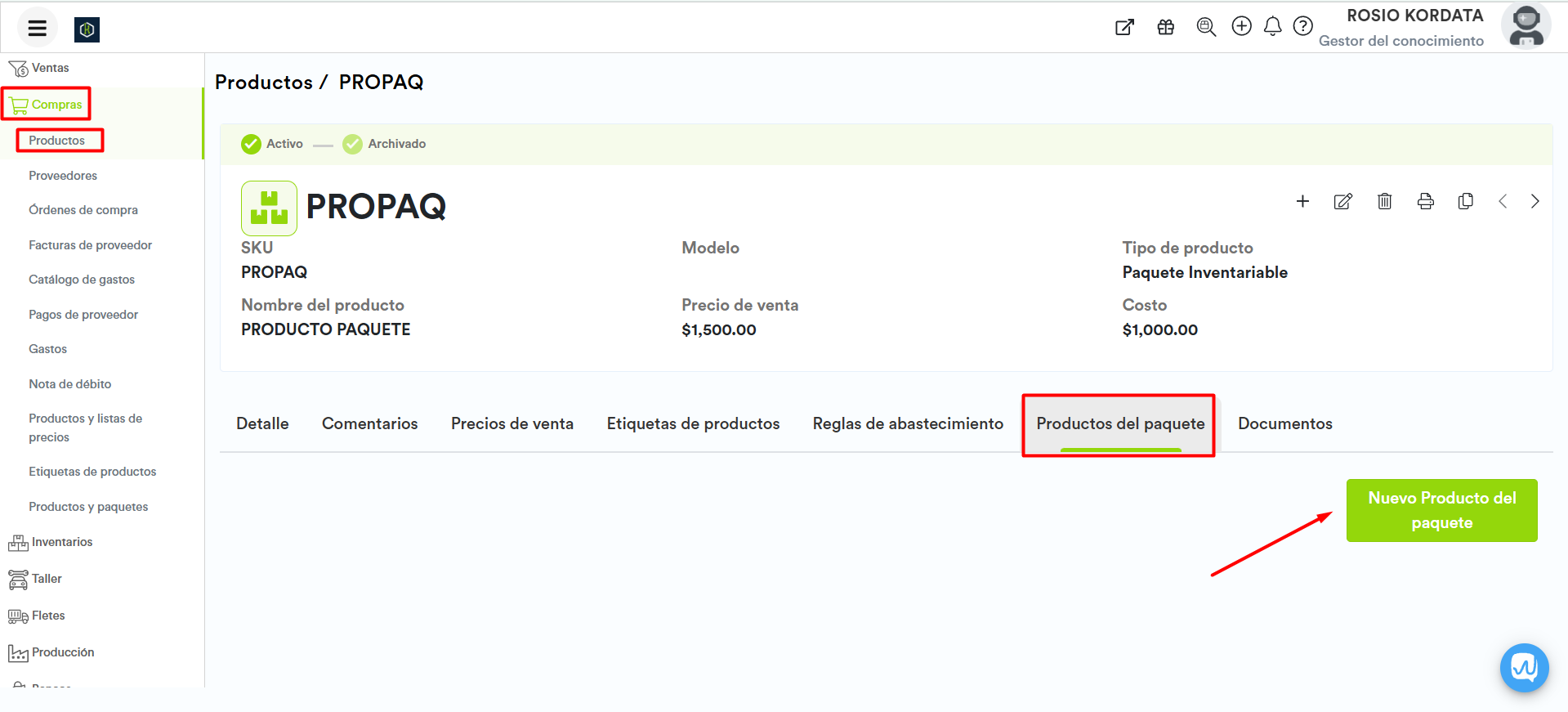Go to previous product with left chevron
1568x712 pixels.
1502,202
